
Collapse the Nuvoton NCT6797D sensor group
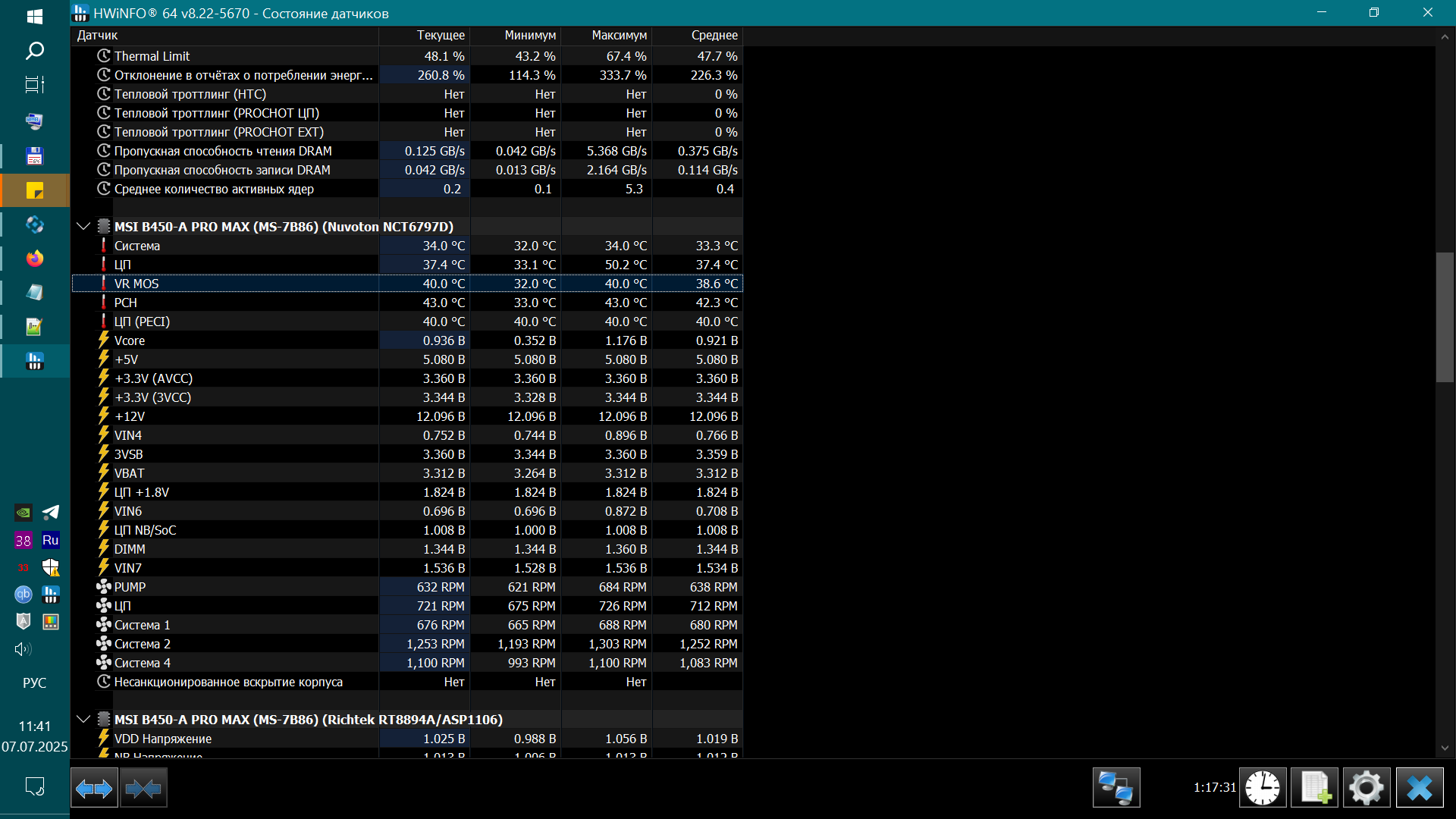[83, 227]
